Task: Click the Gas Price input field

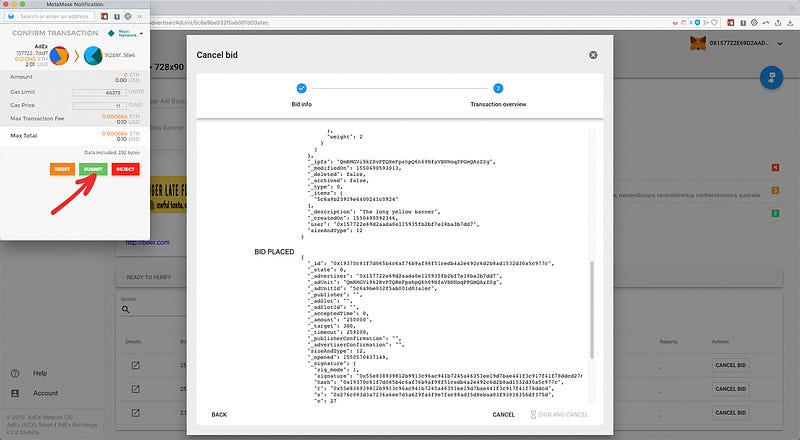Action: click(99, 106)
